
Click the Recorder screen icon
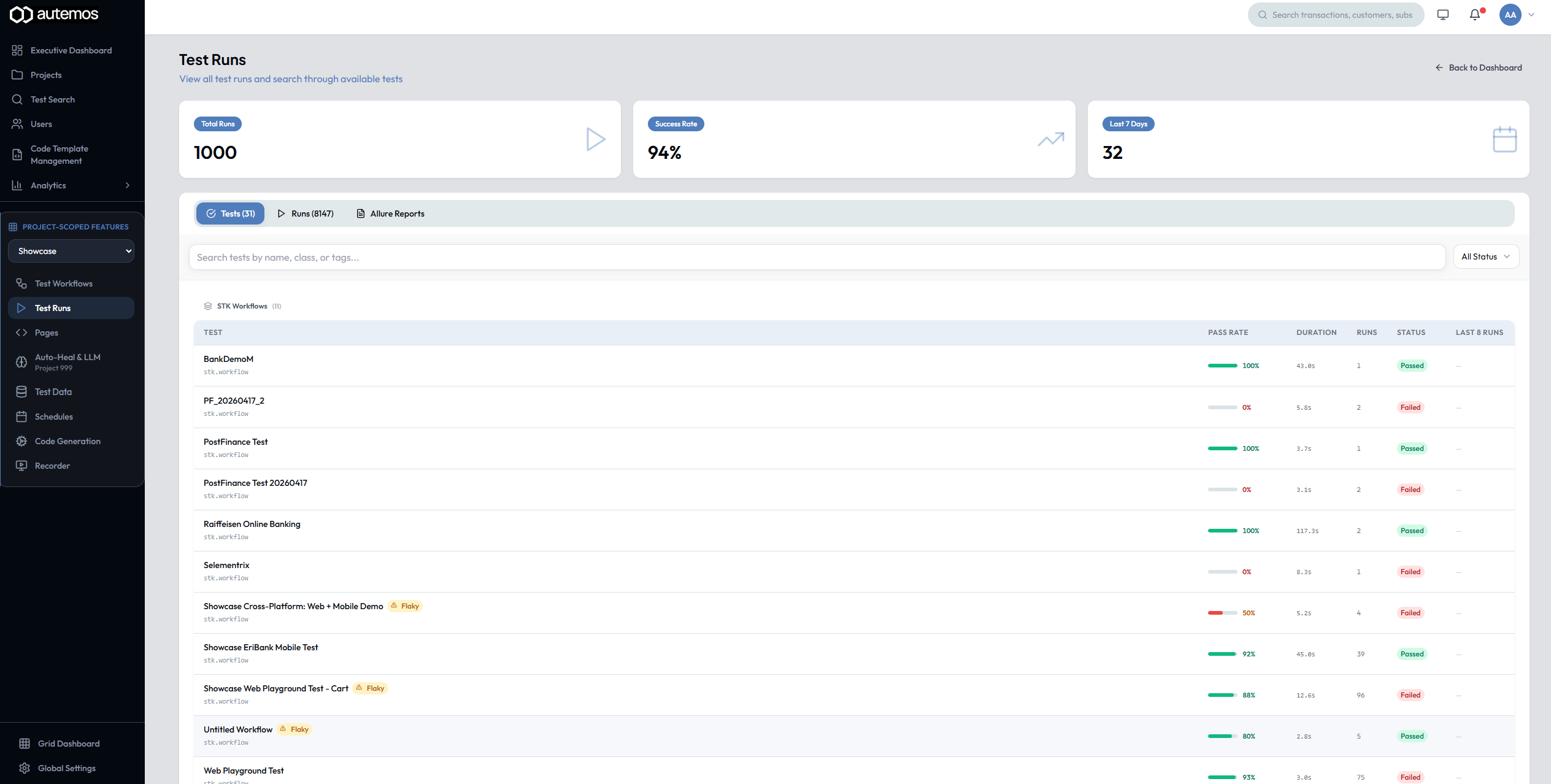pyautogui.click(x=21, y=466)
